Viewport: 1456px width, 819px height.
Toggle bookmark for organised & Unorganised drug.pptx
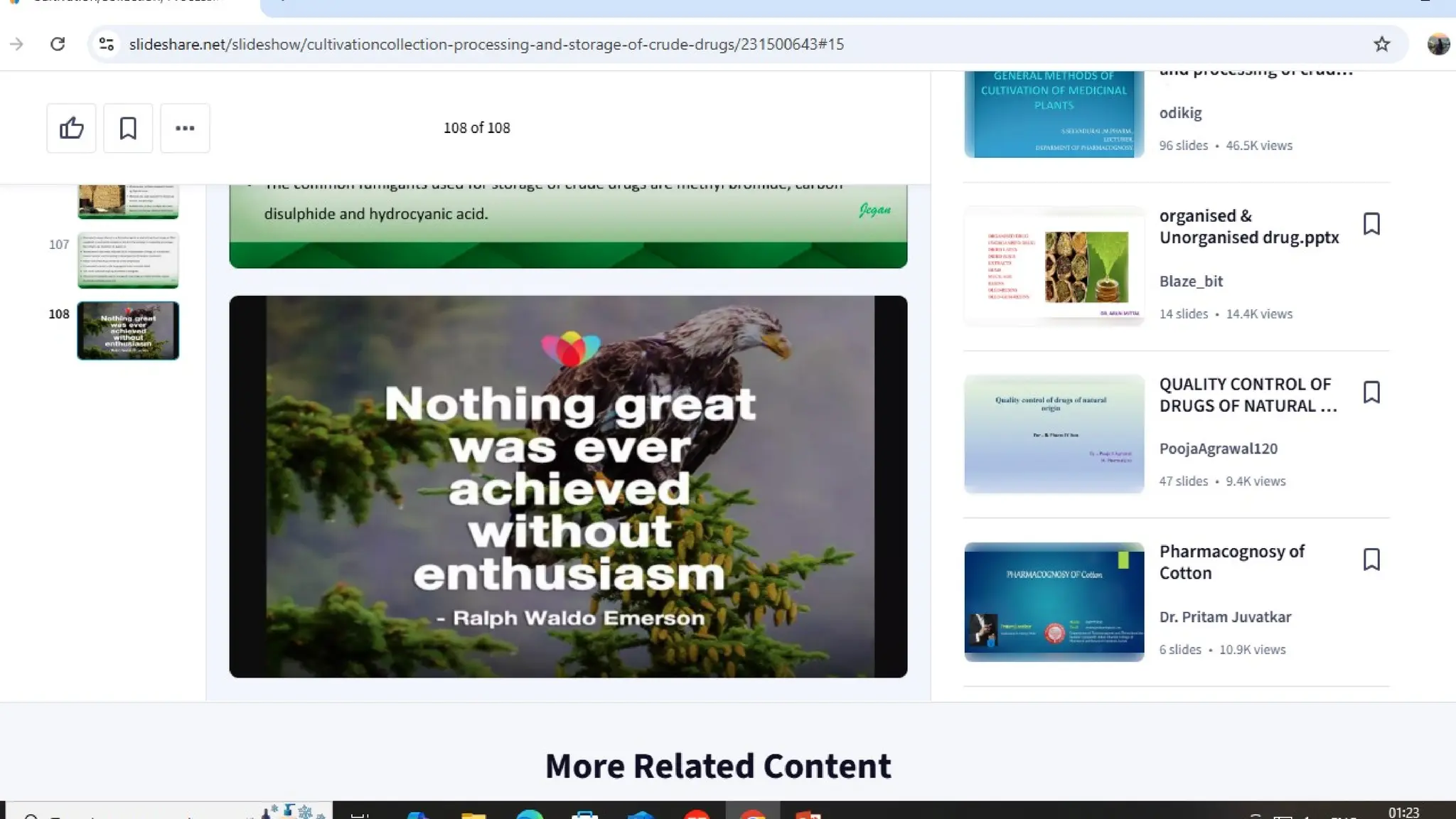point(1371,224)
